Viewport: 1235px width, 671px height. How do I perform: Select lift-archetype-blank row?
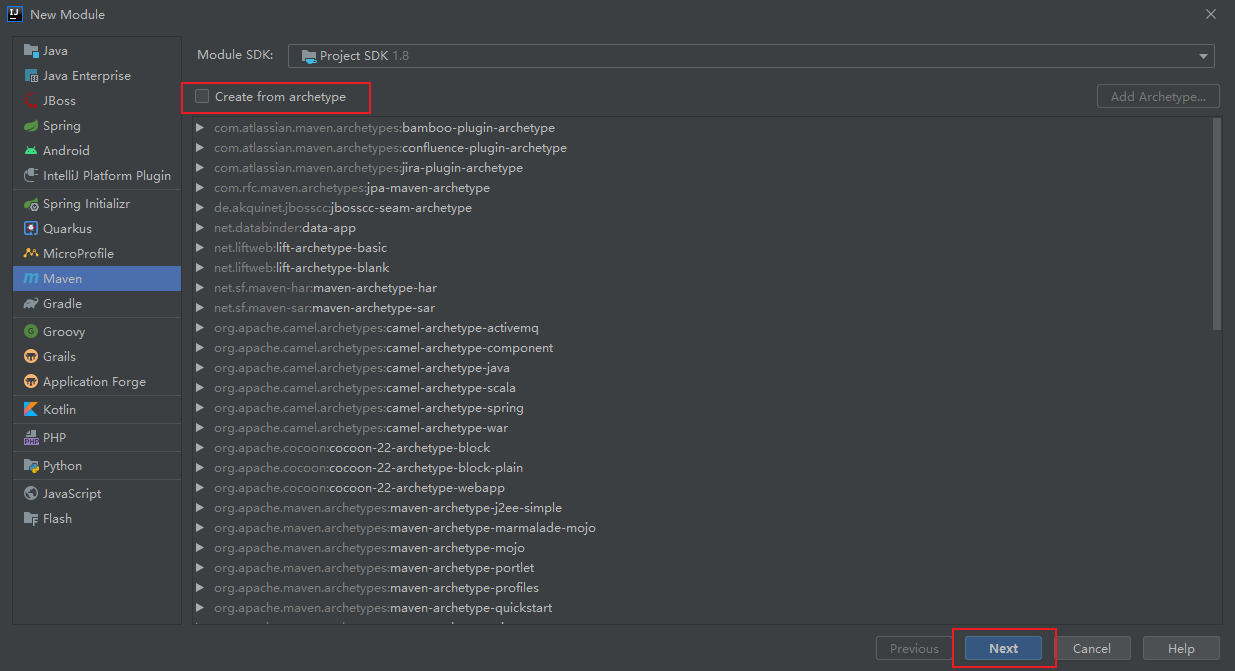pos(702,268)
